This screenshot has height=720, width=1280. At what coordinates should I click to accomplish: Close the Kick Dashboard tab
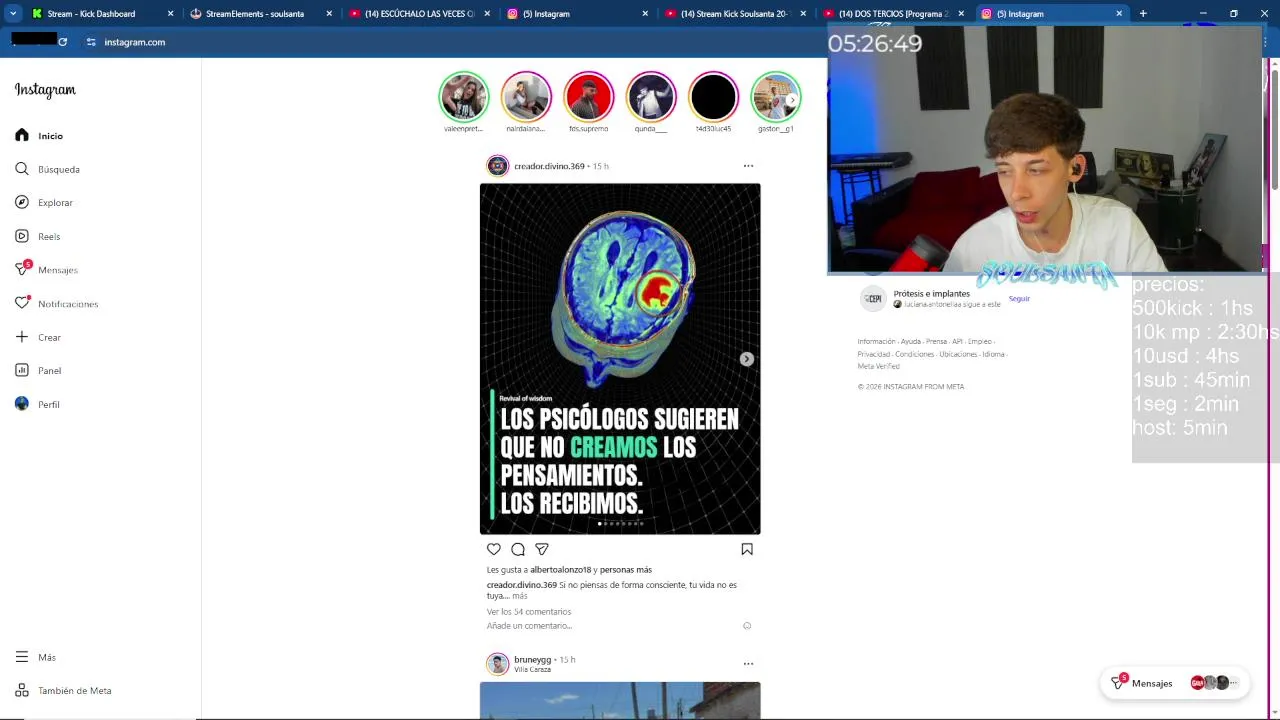coord(170,14)
